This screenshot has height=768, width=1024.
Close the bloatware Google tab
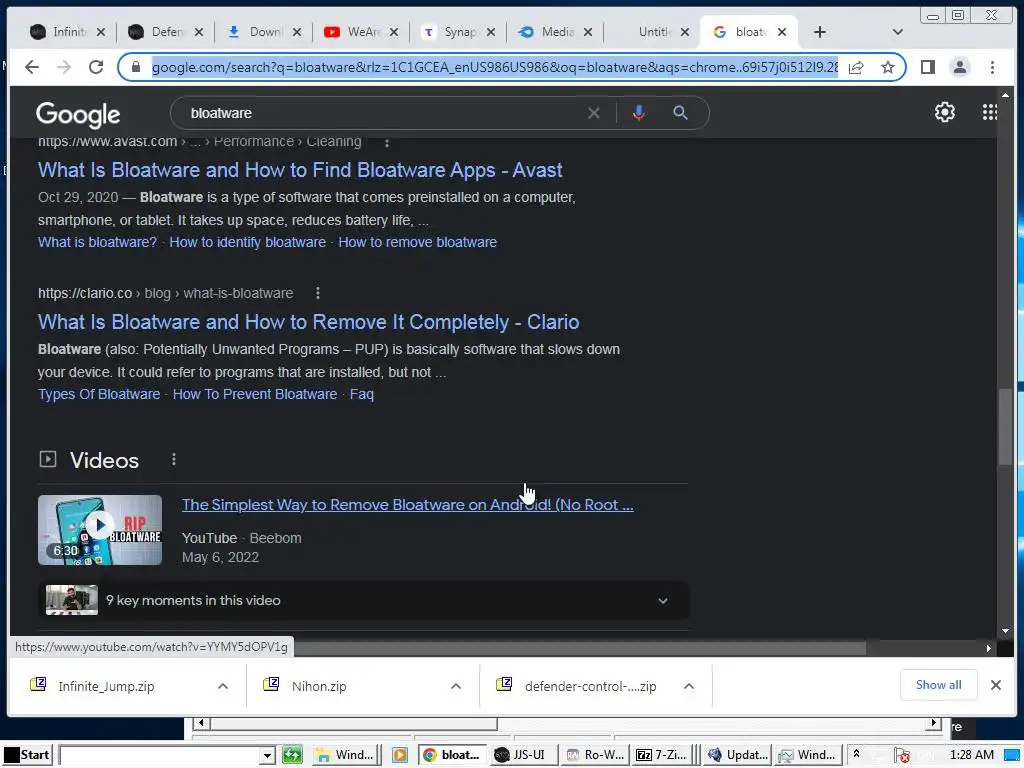(x=782, y=32)
